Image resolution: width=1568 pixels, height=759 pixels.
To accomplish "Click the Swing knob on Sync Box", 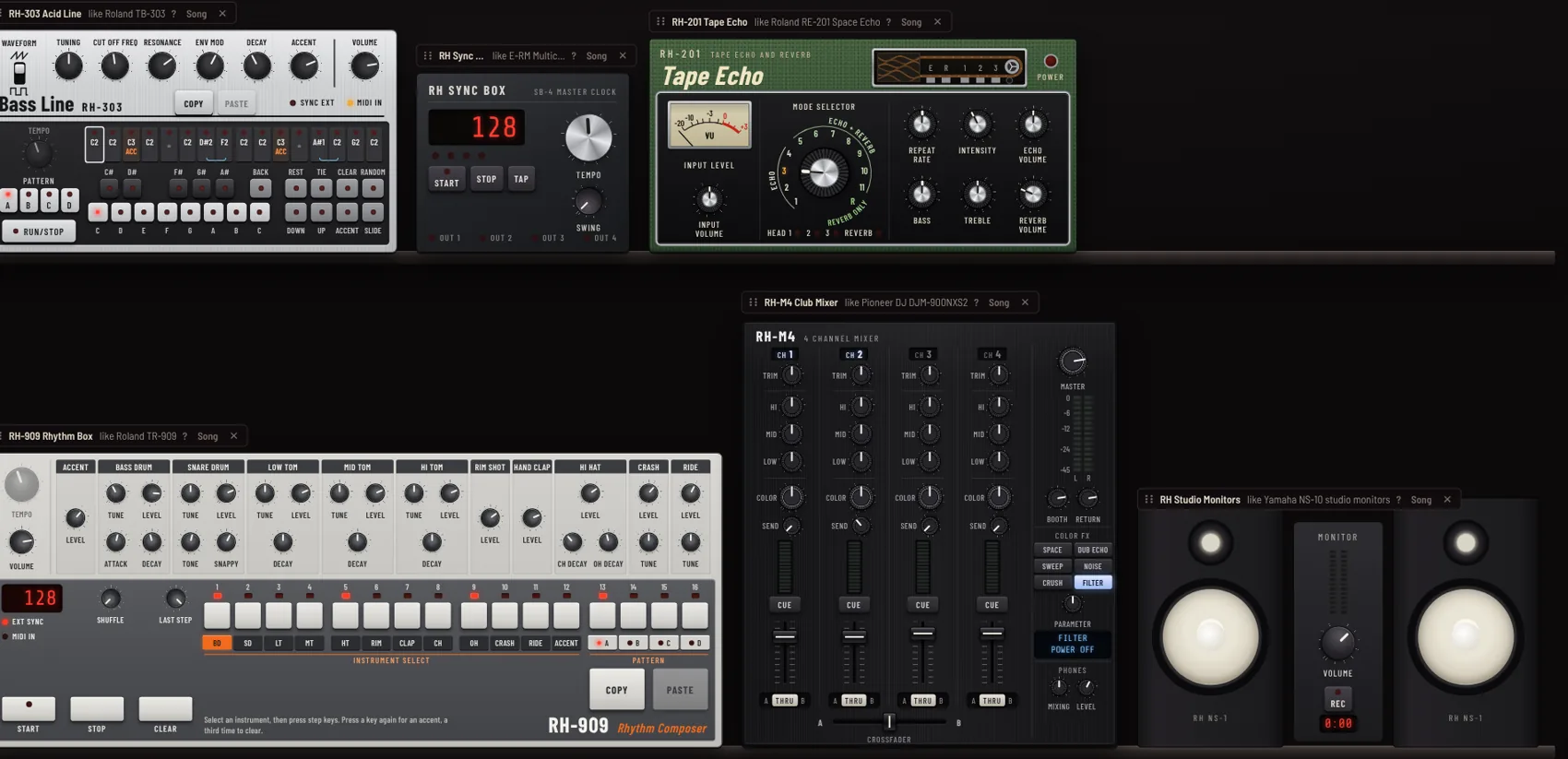I will (x=588, y=202).
